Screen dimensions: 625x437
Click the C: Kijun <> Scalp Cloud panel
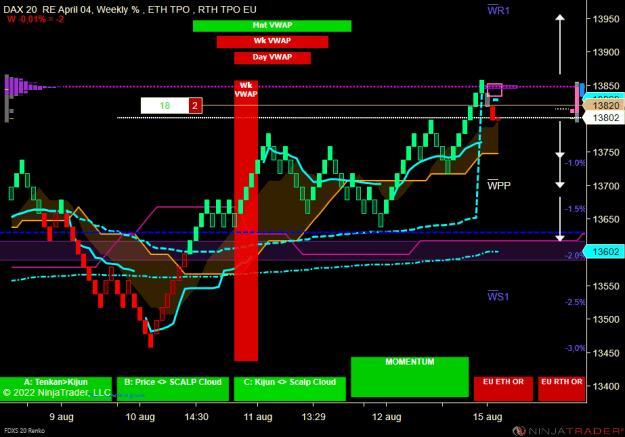pyautogui.click(x=290, y=389)
